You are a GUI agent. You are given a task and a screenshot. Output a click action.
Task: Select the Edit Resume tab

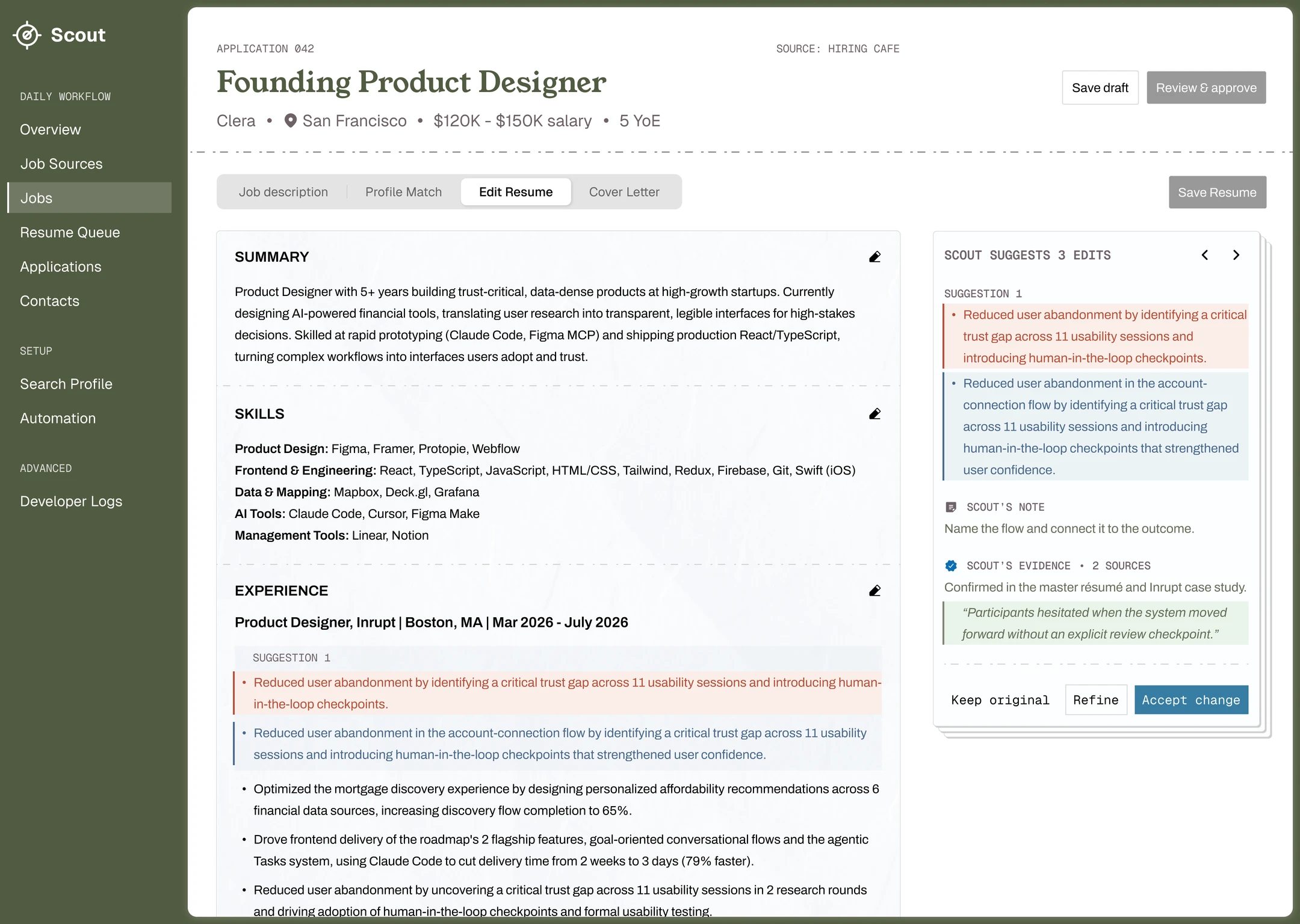point(516,192)
